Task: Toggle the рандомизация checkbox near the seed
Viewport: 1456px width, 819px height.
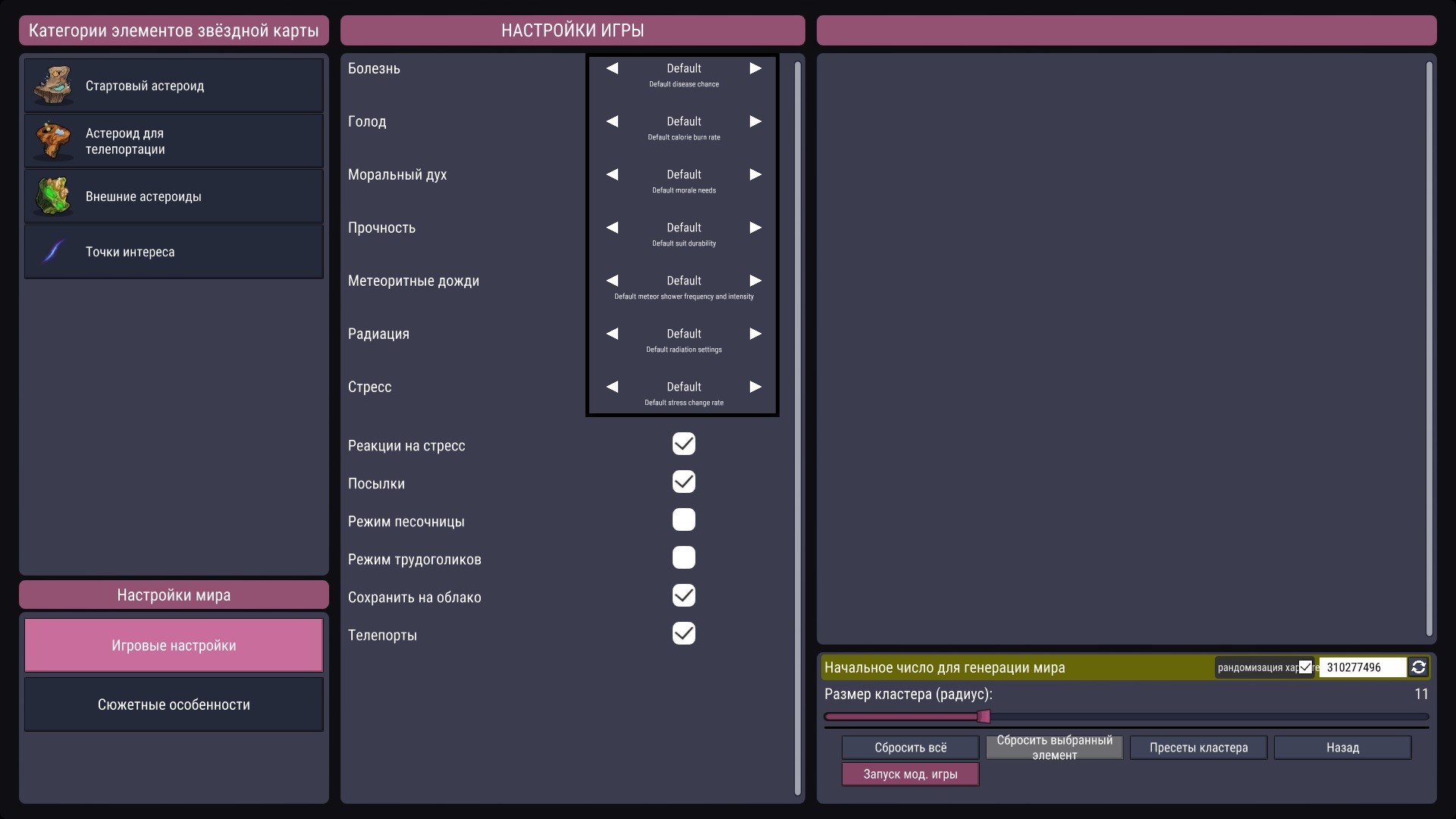Action: point(1306,667)
